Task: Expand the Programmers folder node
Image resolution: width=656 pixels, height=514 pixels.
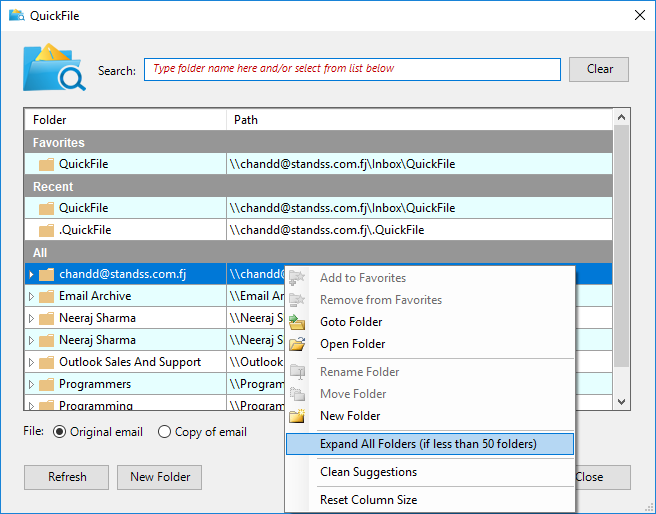Action: point(31,384)
